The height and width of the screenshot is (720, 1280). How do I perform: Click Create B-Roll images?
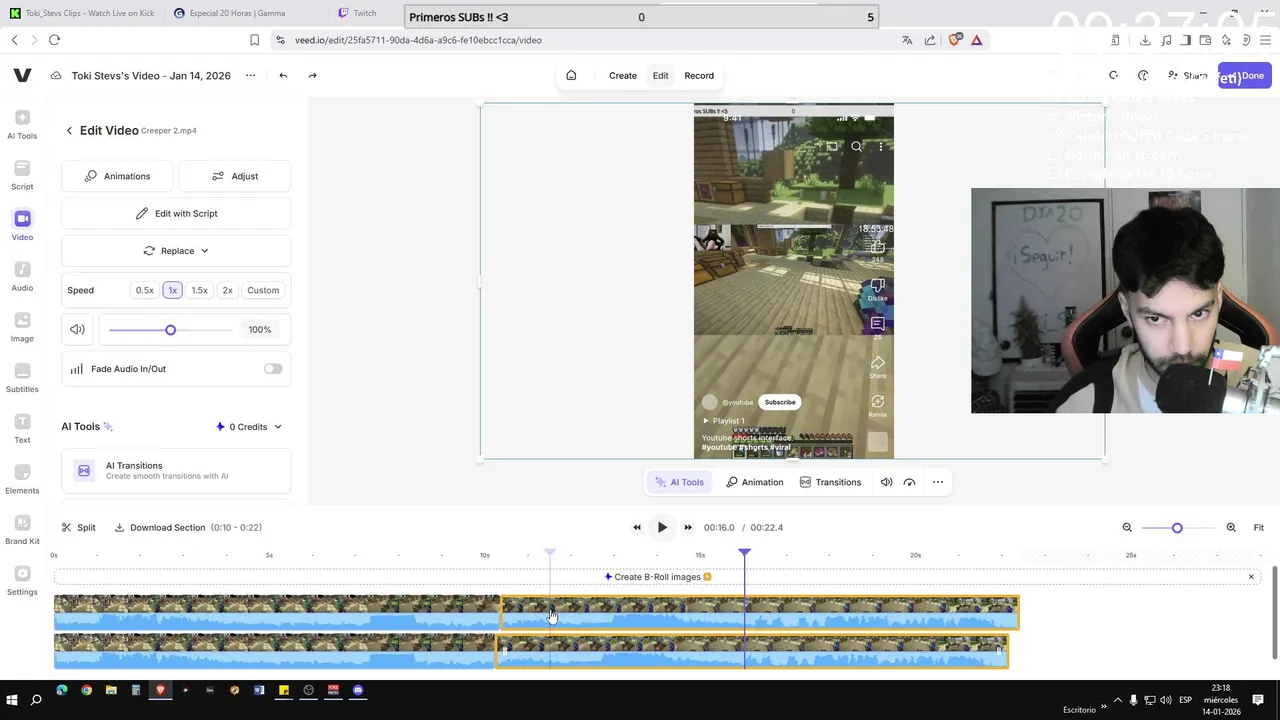pyautogui.click(x=657, y=577)
